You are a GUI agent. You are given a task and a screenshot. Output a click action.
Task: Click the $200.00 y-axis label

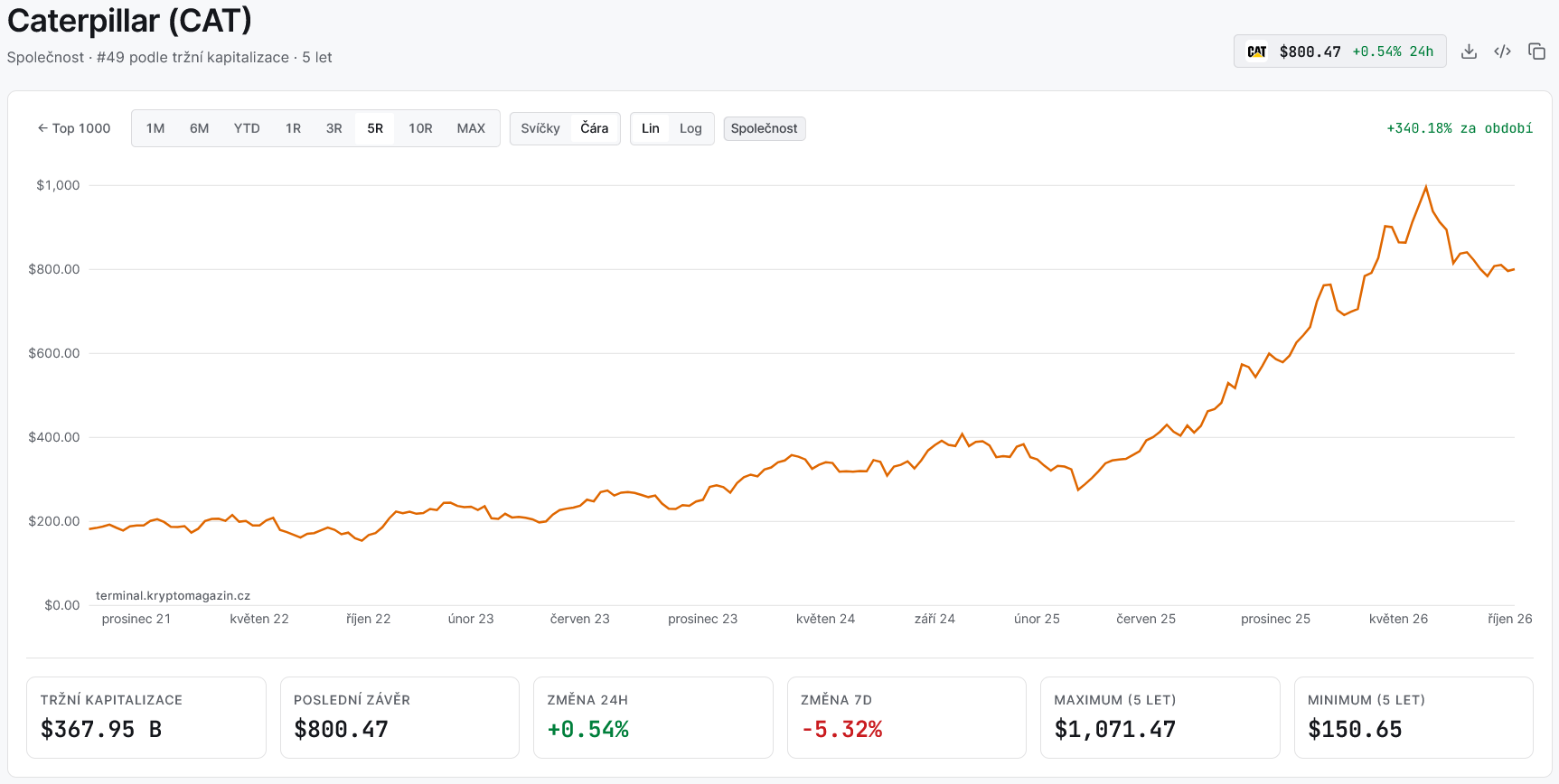pyautogui.click(x=54, y=521)
